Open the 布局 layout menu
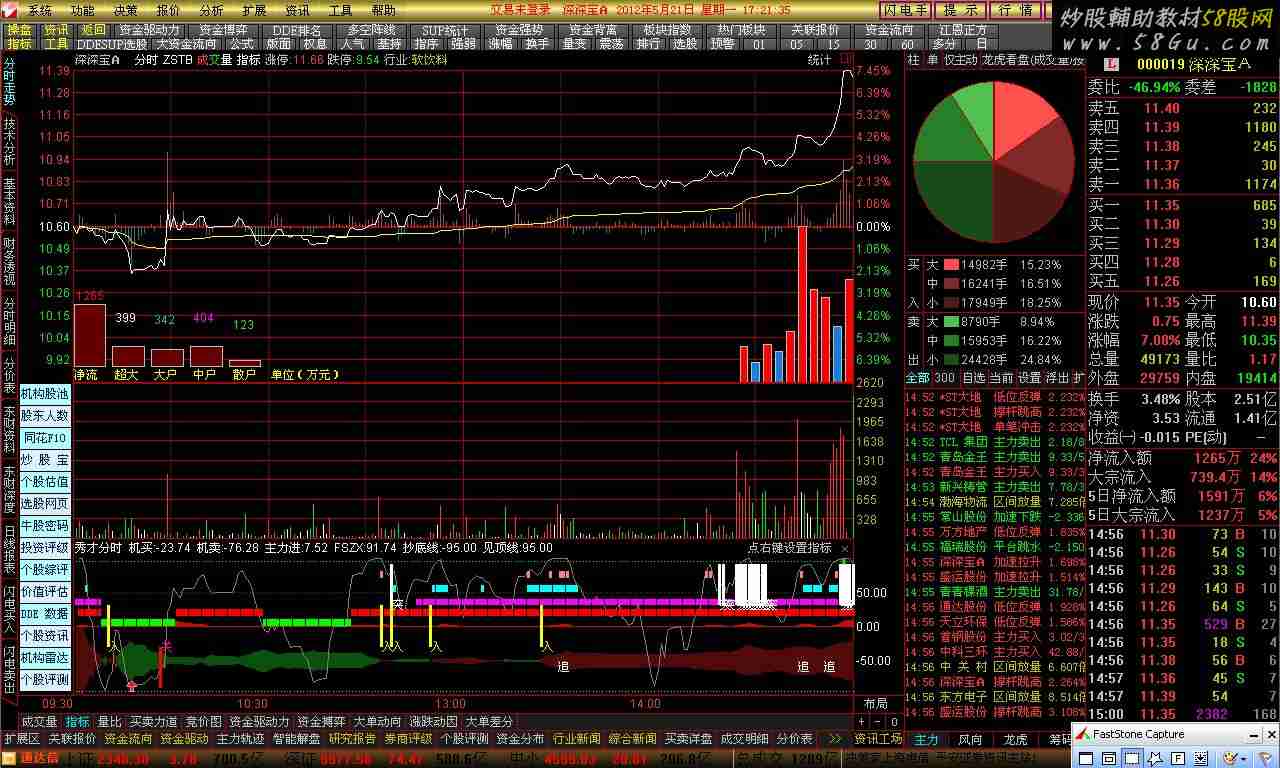 click(x=875, y=704)
